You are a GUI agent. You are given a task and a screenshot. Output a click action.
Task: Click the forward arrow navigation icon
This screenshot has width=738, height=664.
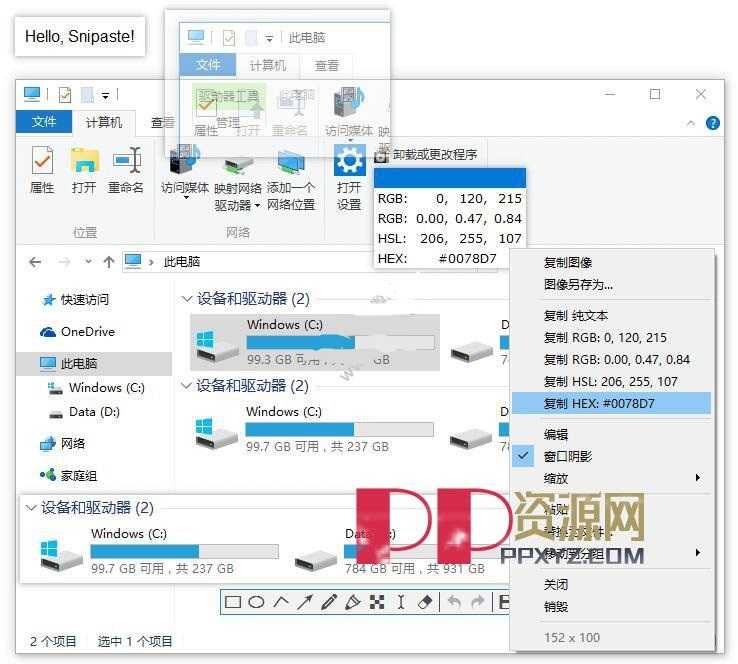pos(64,262)
